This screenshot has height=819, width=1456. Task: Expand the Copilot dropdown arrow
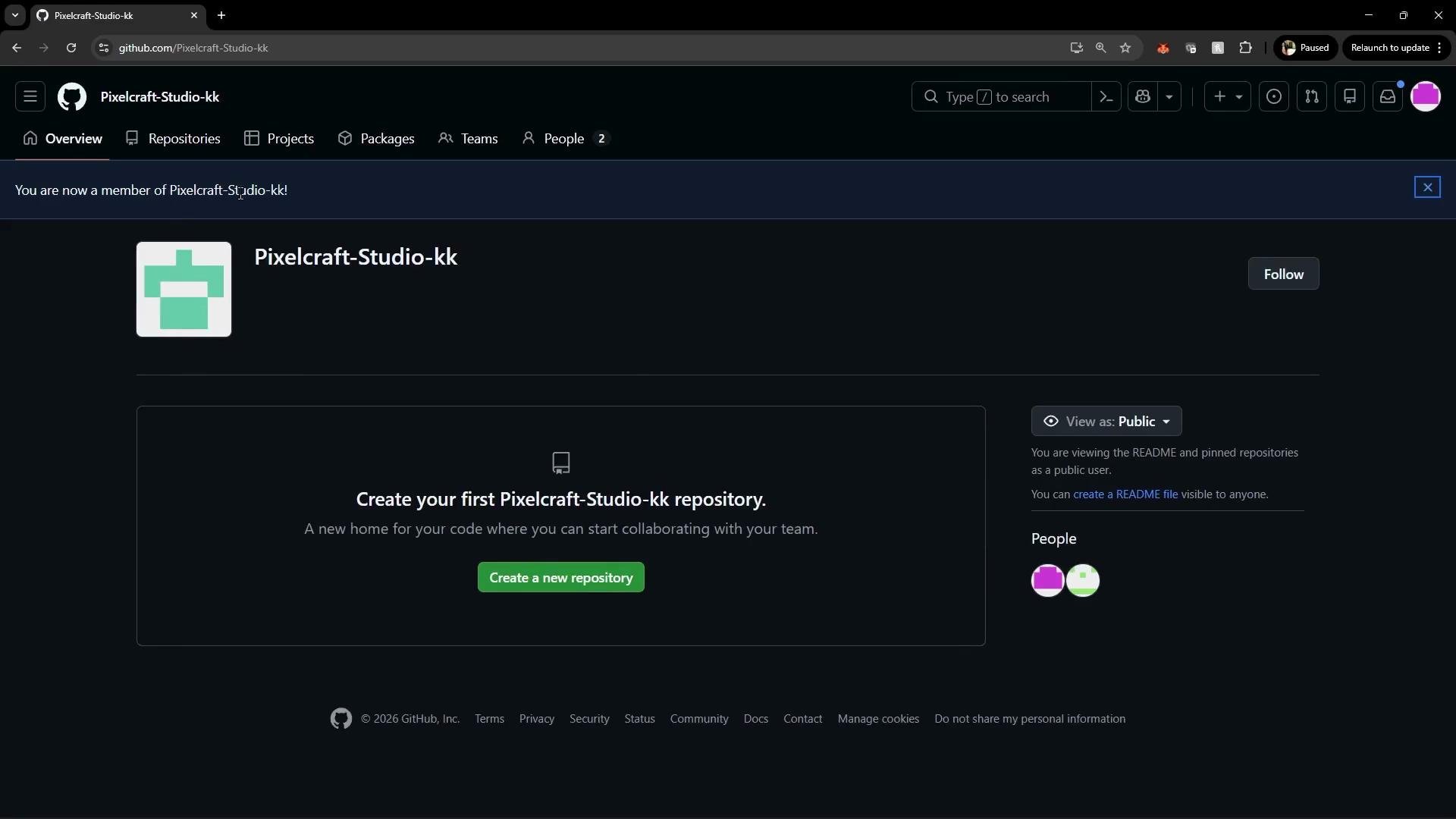tap(1169, 96)
